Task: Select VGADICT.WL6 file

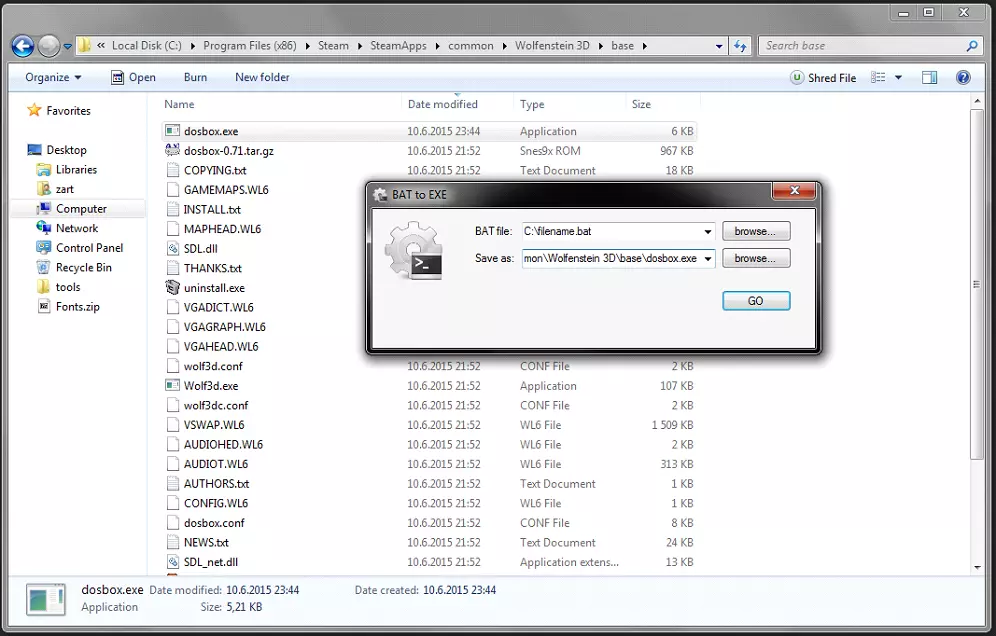Action: (219, 308)
